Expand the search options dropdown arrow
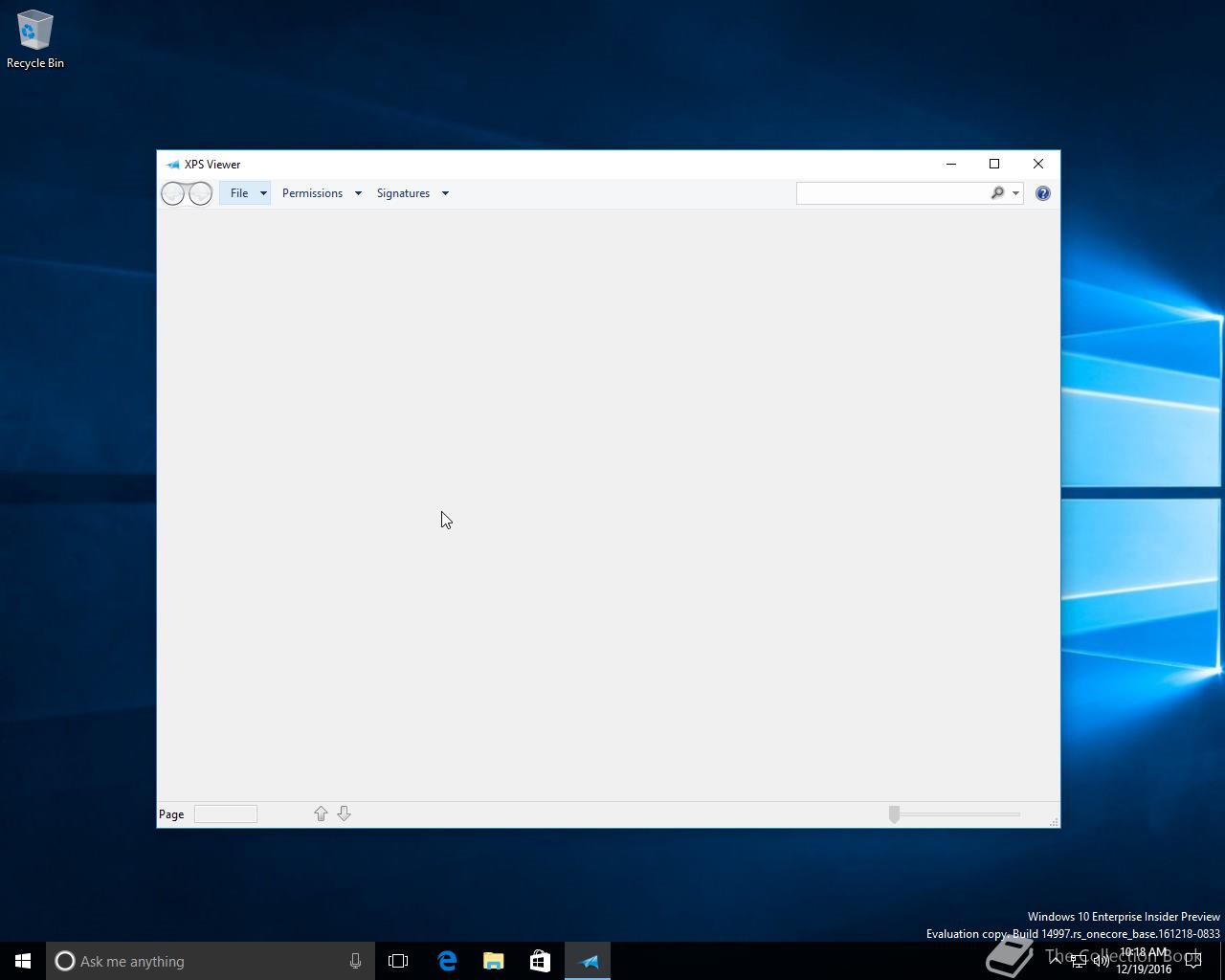The height and width of the screenshot is (980, 1225). (x=1015, y=193)
